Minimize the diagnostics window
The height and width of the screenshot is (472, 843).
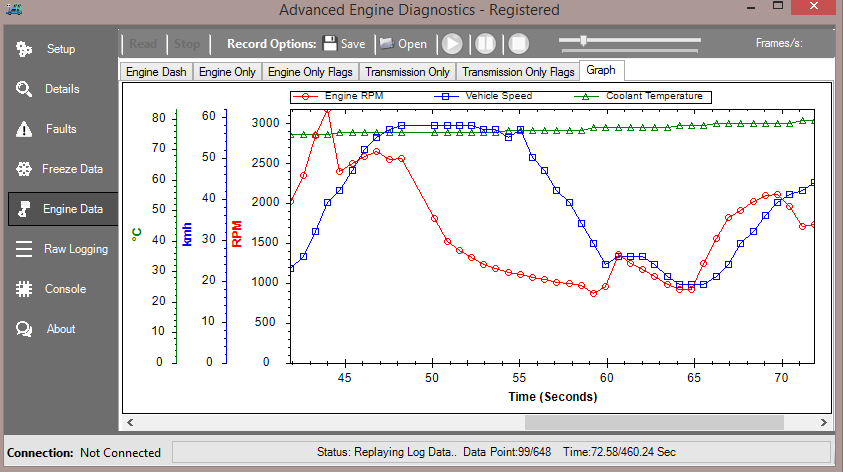pos(751,8)
